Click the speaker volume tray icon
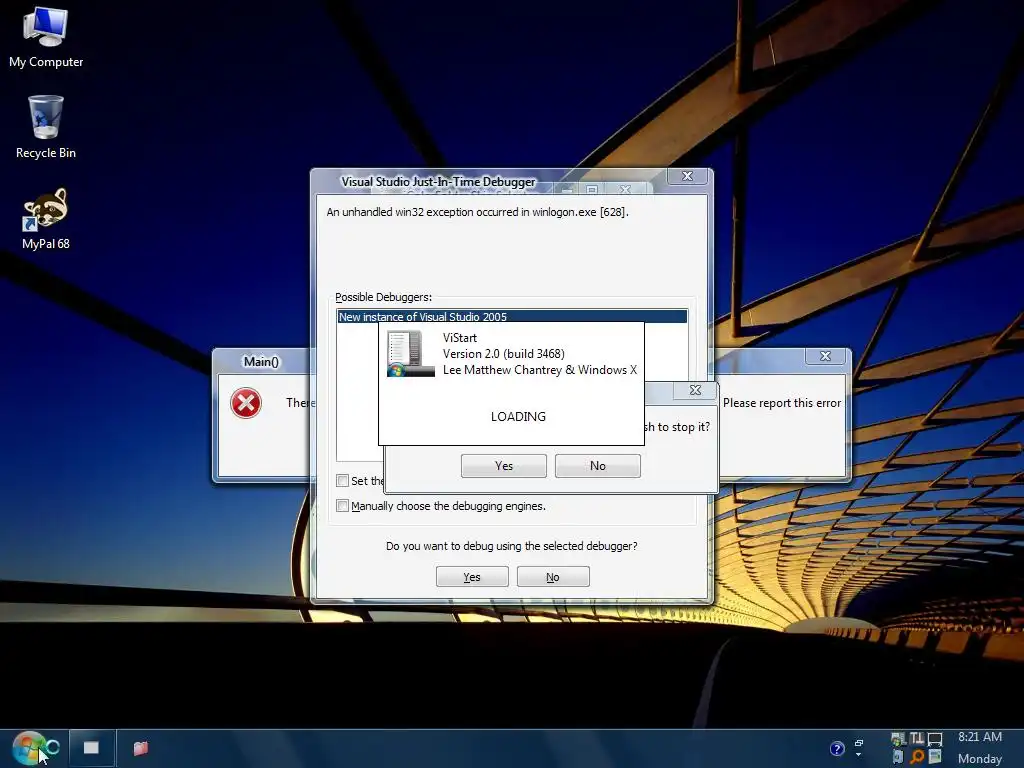Image resolution: width=1024 pixels, height=768 pixels. tap(898, 756)
